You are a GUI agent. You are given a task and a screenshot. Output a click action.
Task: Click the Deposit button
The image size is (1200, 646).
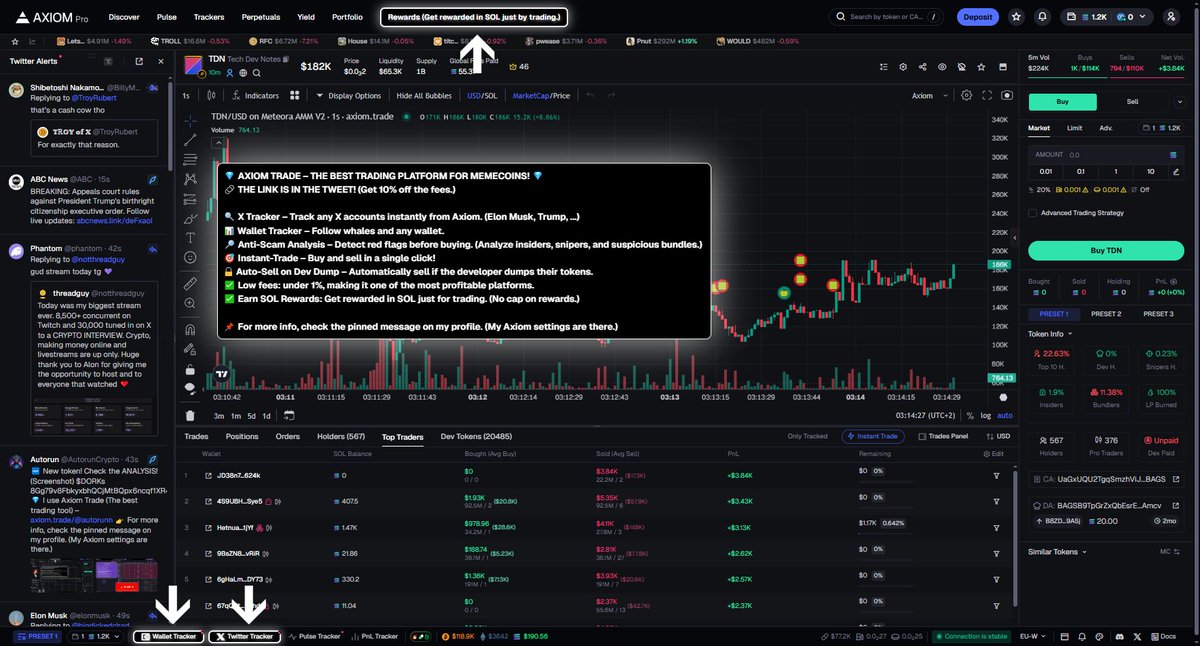click(977, 17)
